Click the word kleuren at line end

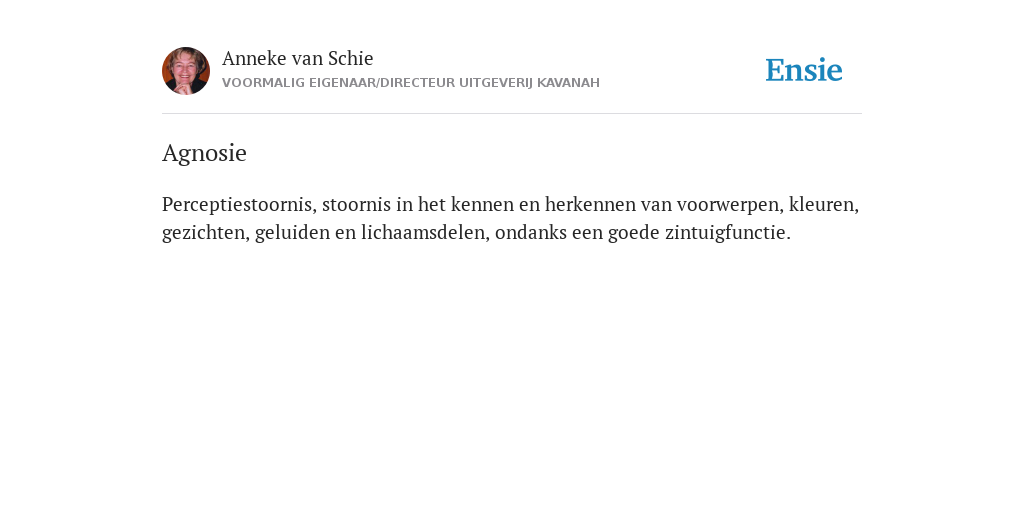tap(824, 204)
